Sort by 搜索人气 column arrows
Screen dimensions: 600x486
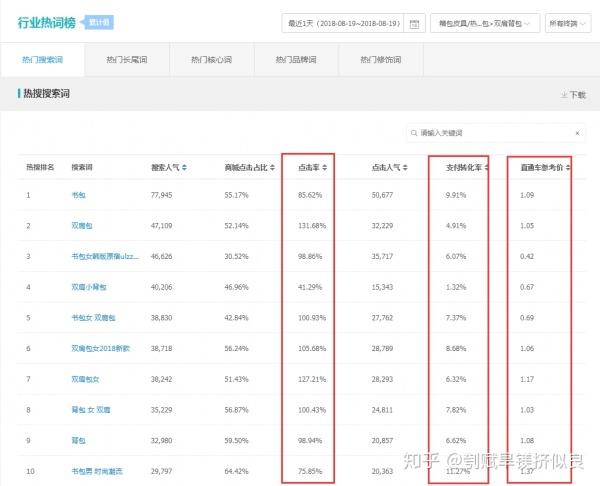(x=184, y=167)
